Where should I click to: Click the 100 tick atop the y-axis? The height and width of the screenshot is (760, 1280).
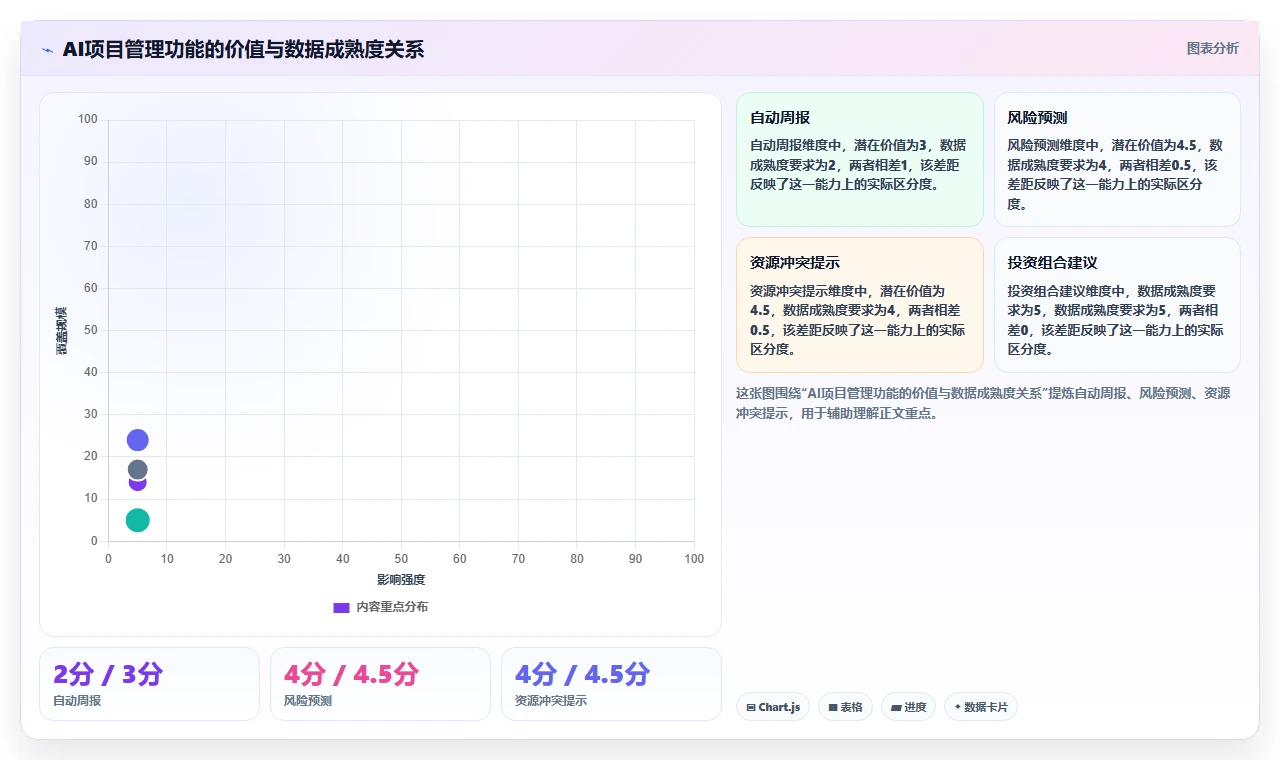tap(88, 120)
